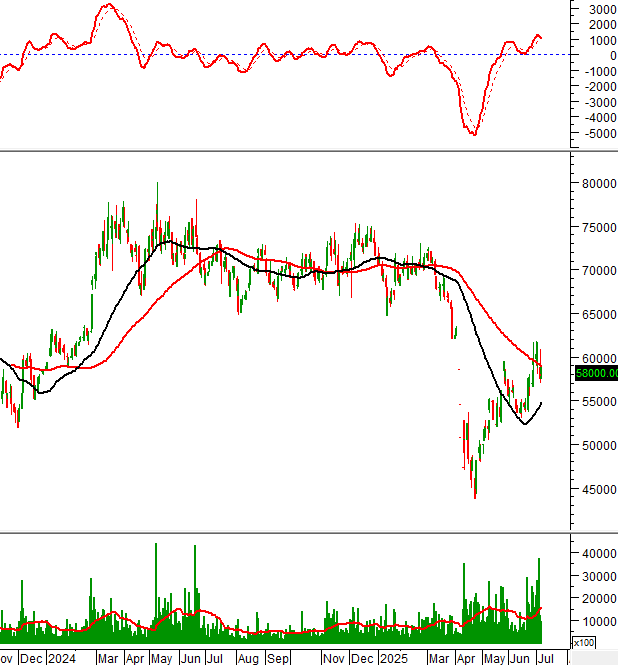The image size is (618, 665).
Task: Select the -2000 oscillator axis label
Action: click(601, 87)
